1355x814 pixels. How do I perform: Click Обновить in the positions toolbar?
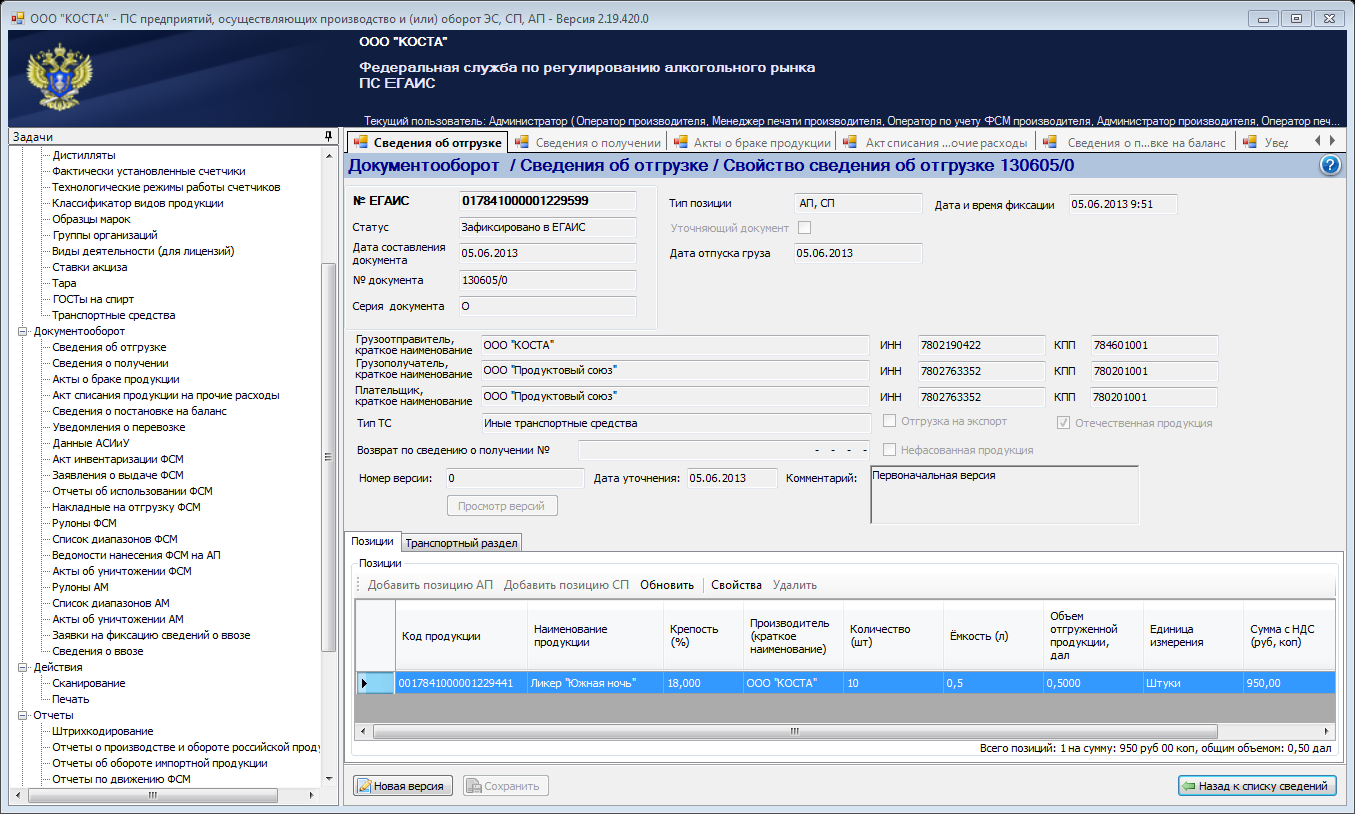[x=667, y=585]
